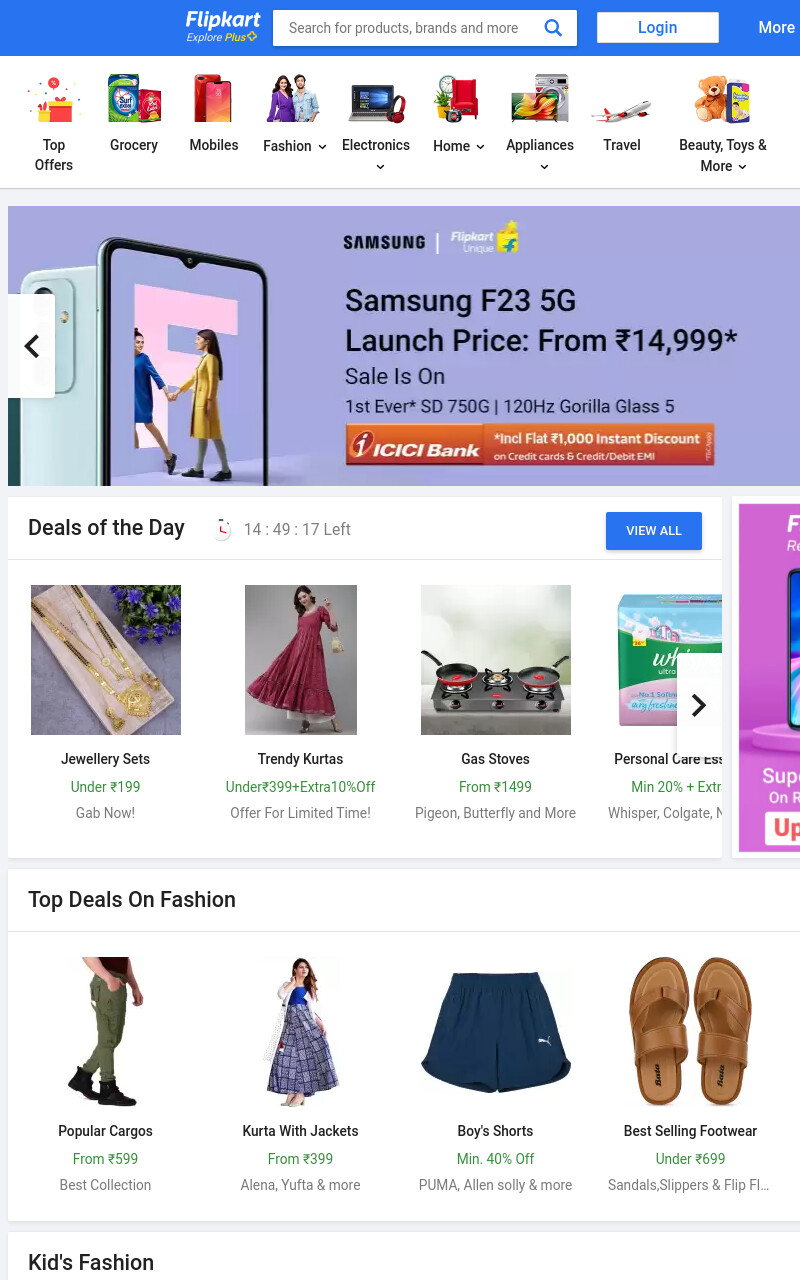800x1280 pixels.
Task: Open the Grocery category icon
Action: 134,99
